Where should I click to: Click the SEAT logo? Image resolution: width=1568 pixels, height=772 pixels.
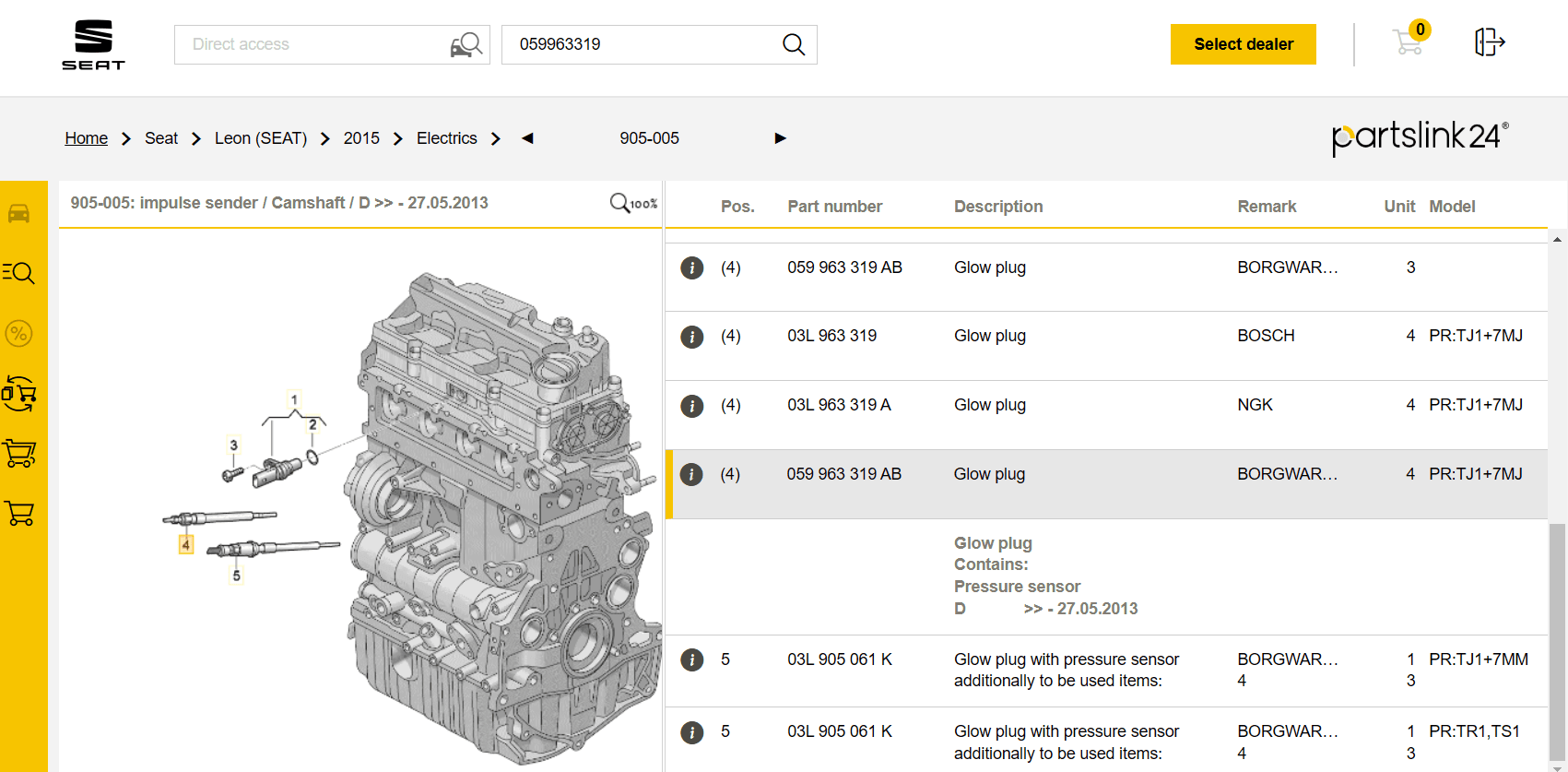[93, 44]
